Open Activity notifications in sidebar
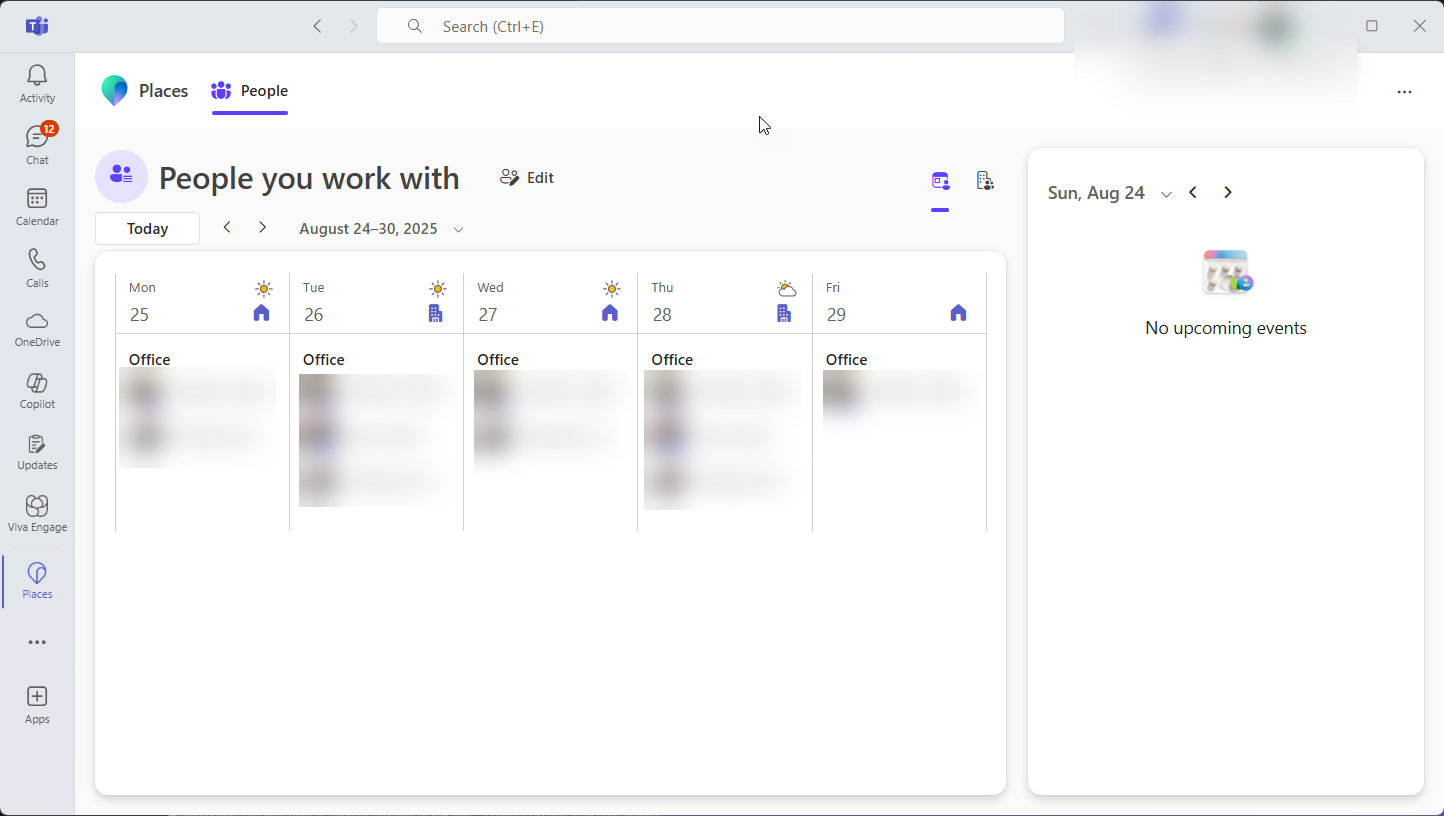This screenshot has height=816, width=1444. click(x=37, y=83)
